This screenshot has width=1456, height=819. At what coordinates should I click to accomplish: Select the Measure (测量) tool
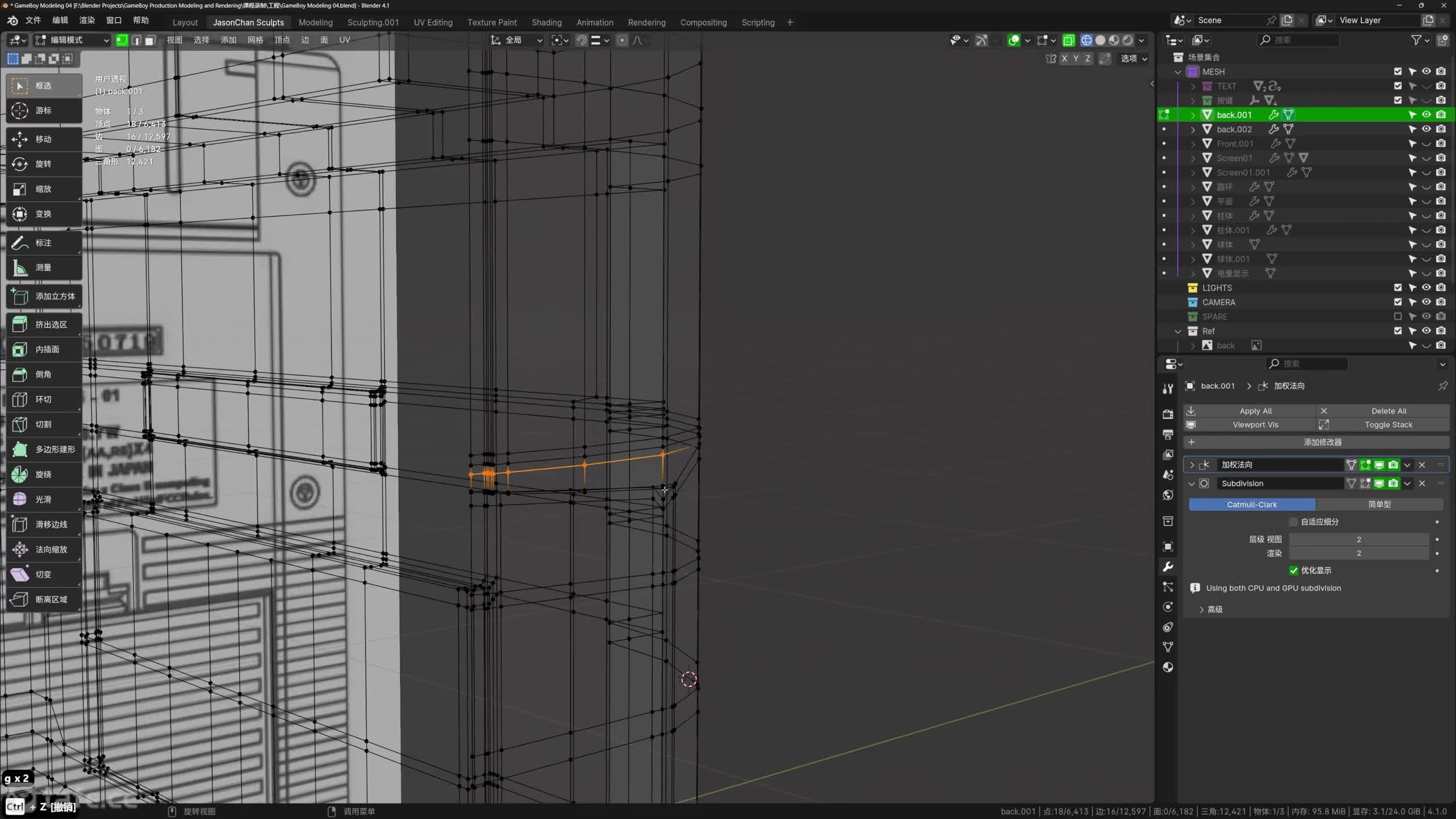pos(44,267)
